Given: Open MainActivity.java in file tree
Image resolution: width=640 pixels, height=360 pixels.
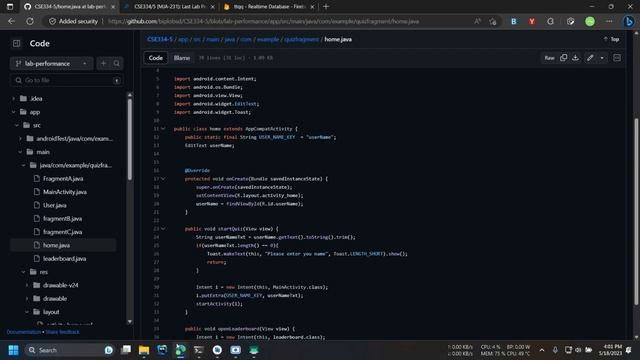Looking at the screenshot, I should click(x=64, y=192).
